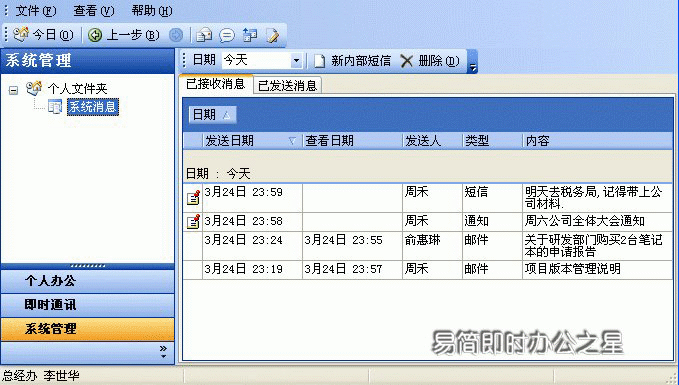Screen dimensions: 679x385
Task: Click the window layout toolbar icon
Action: point(250,35)
